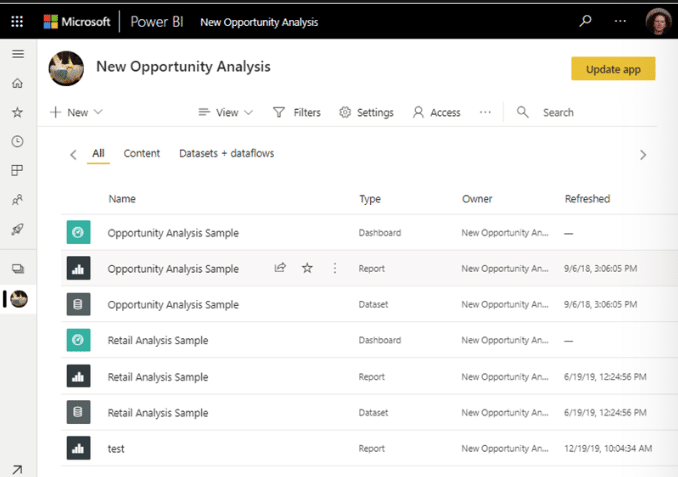
Task: Select the Content tab
Action: click(x=141, y=154)
